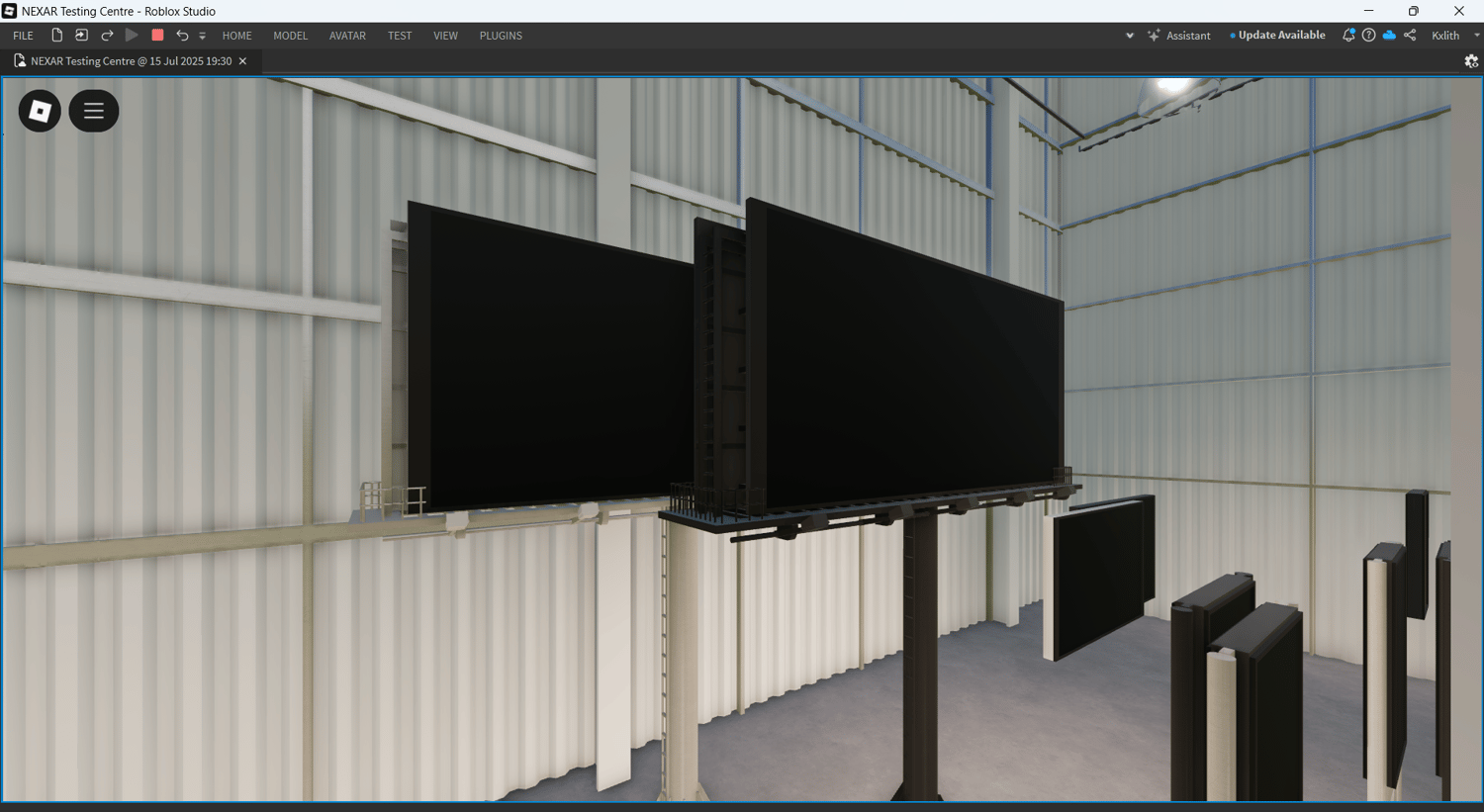
Task: Stop the running playtest with red Stop
Action: (x=157, y=36)
